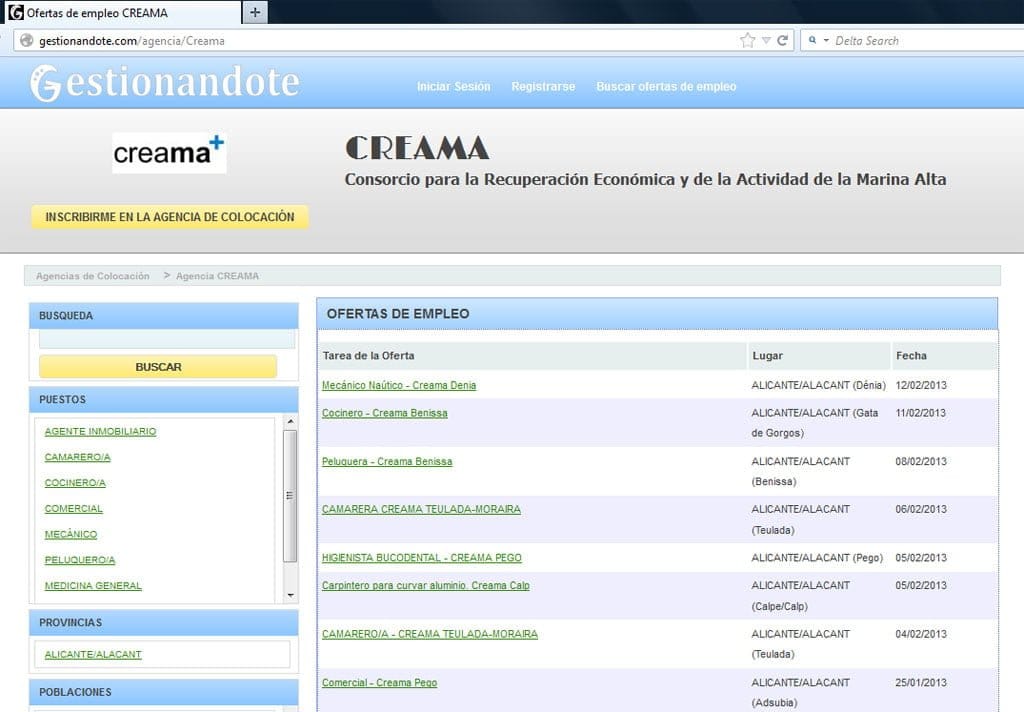The width and height of the screenshot is (1024, 712).
Task: Select ALICANTE/ALACANT under Provincias
Action: coord(93,655)
